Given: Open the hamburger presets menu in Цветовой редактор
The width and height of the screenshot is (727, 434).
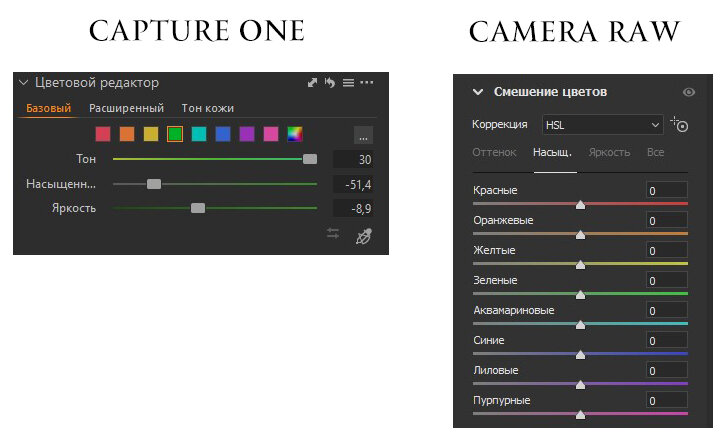Looking at the screenshot, I should (348, 83).
